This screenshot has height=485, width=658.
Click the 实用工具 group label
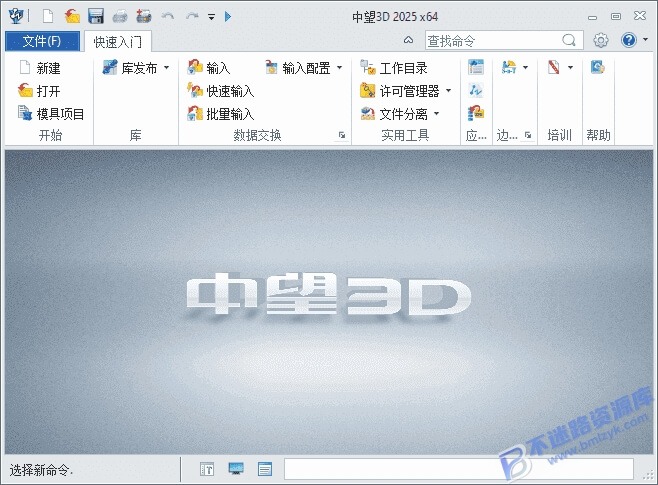click(x=405, y=135)
